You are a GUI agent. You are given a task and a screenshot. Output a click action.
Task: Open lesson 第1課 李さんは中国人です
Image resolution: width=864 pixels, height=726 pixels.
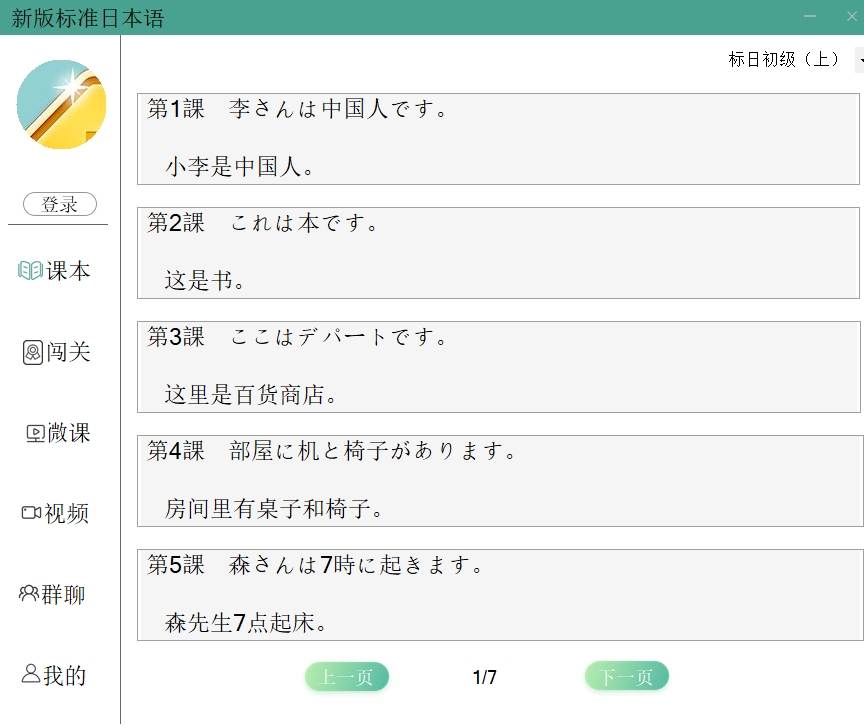coord(498,139)
